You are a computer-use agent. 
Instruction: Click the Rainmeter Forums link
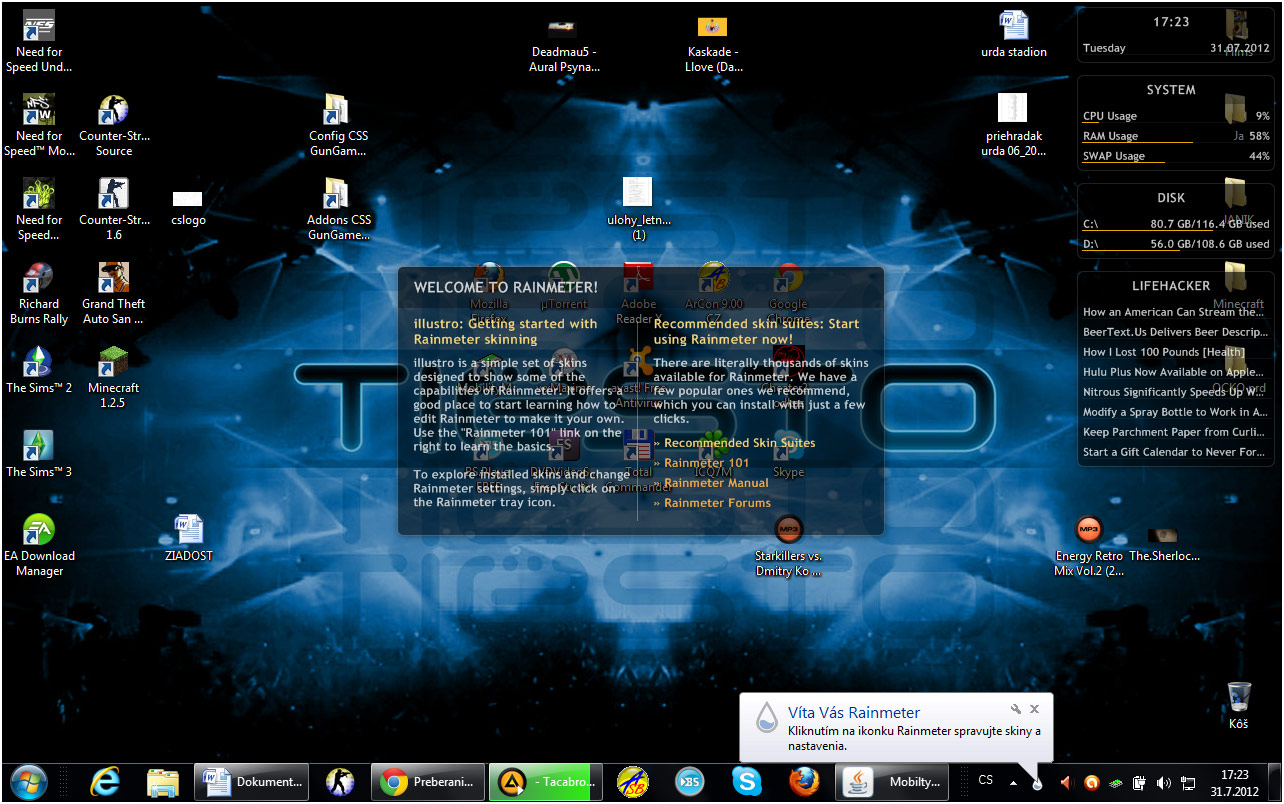coord(718,503)
